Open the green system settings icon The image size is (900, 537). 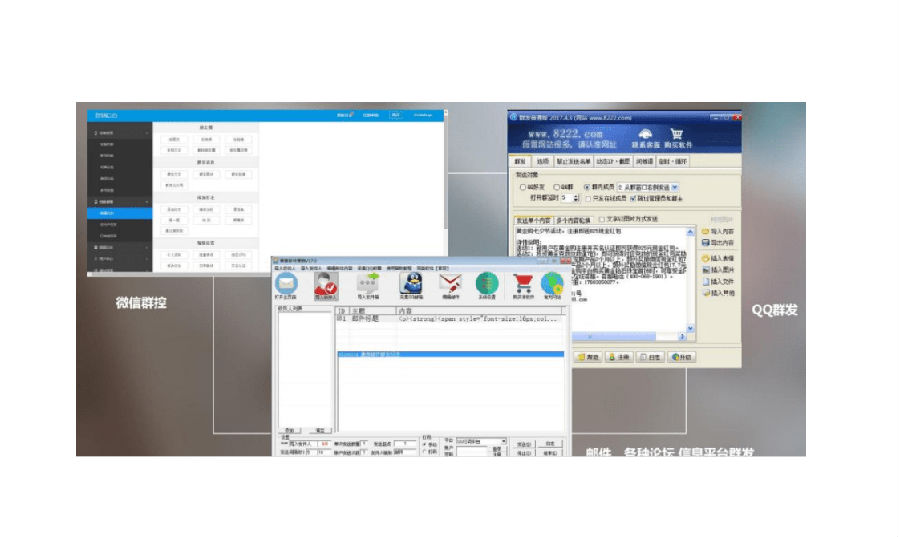pyautogui.click(x=487, y=284)
